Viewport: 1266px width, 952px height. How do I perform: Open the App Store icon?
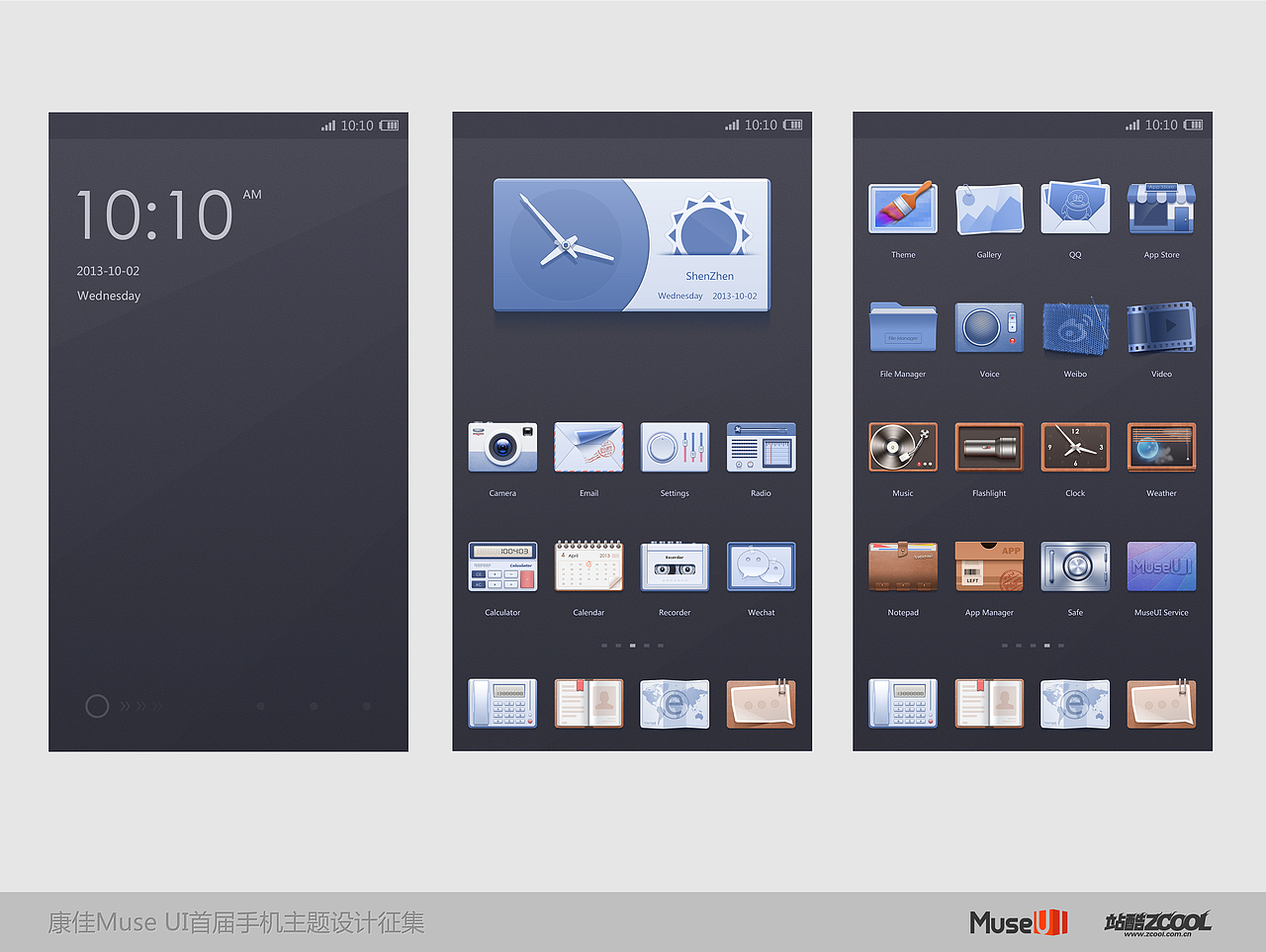pyautogui.click(x=1161, y=209)
